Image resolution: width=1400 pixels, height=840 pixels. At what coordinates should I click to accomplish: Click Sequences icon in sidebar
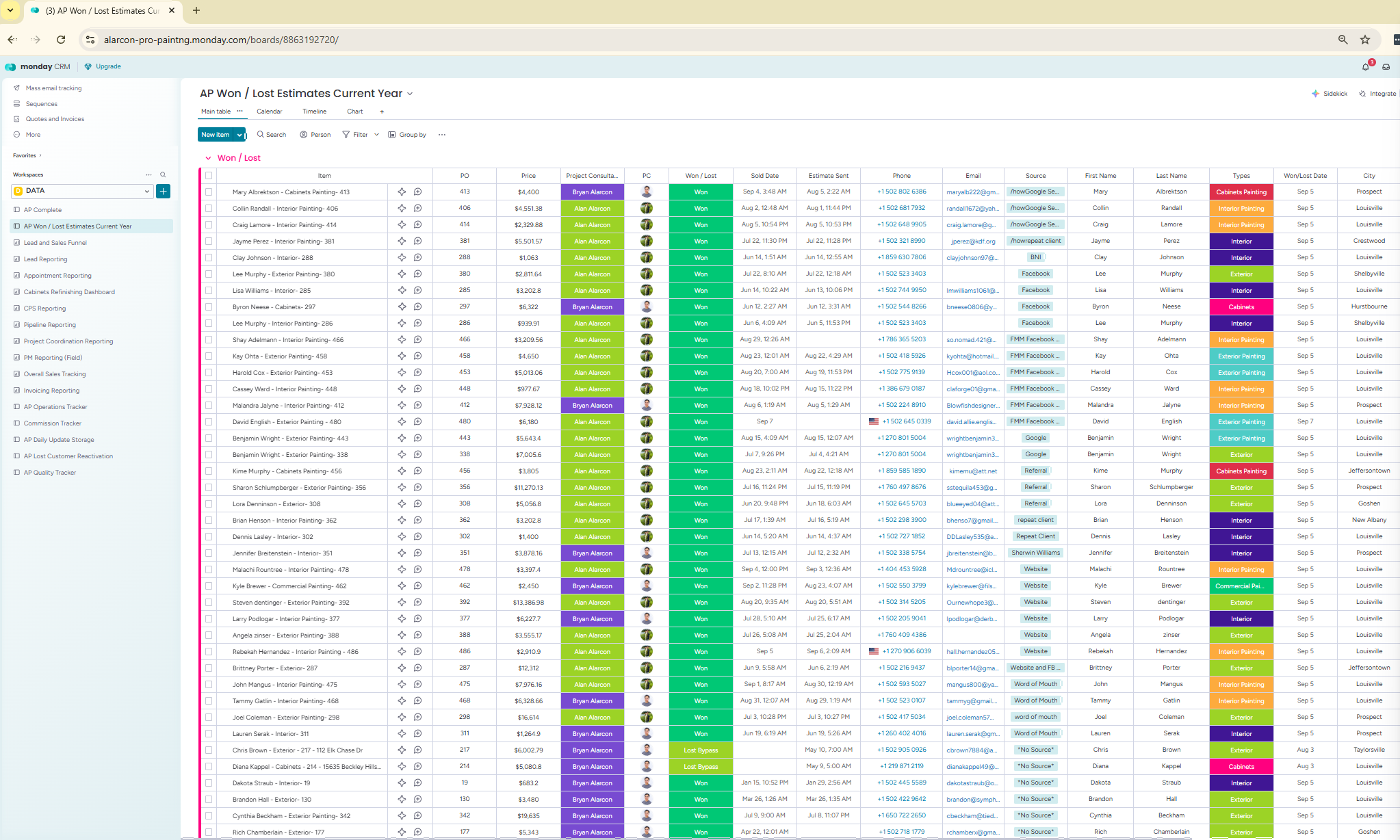16,104
